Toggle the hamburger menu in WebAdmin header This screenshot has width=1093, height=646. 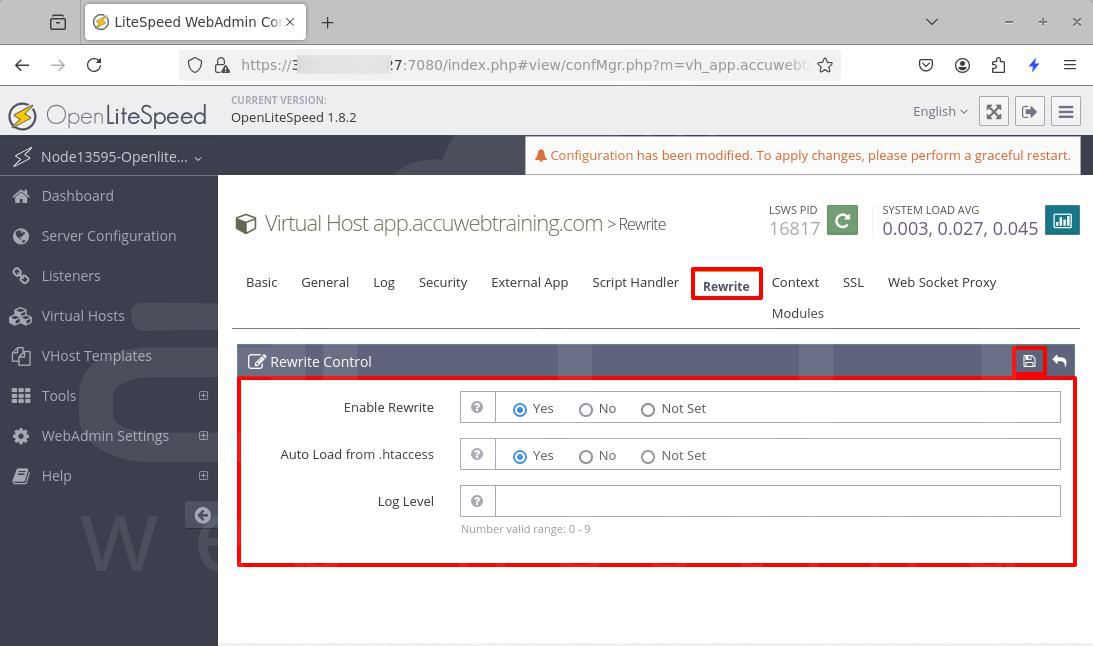1066,111
